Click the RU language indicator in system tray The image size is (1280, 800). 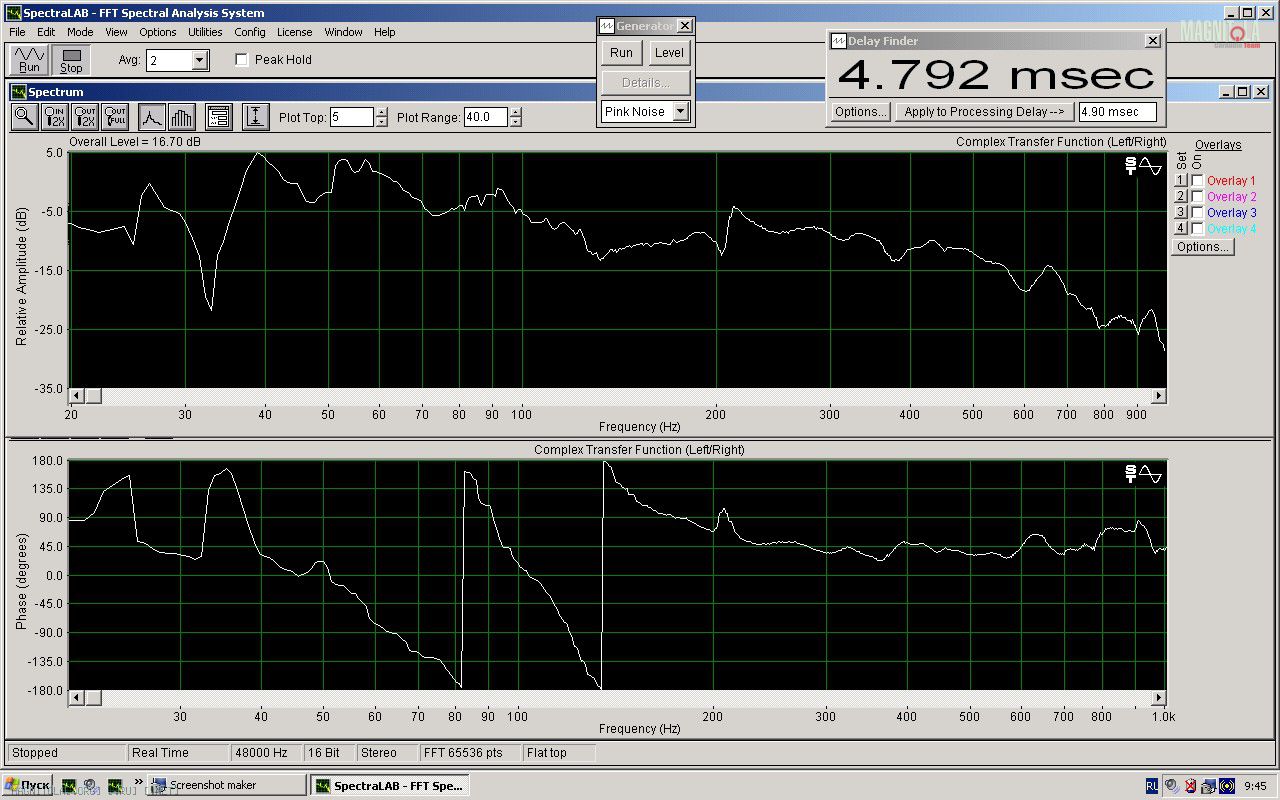(1152, 785)
